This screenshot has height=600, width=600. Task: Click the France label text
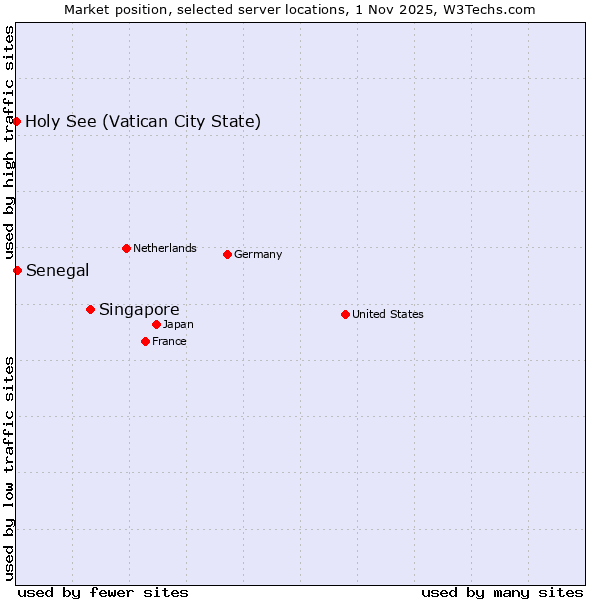[169, 341]
